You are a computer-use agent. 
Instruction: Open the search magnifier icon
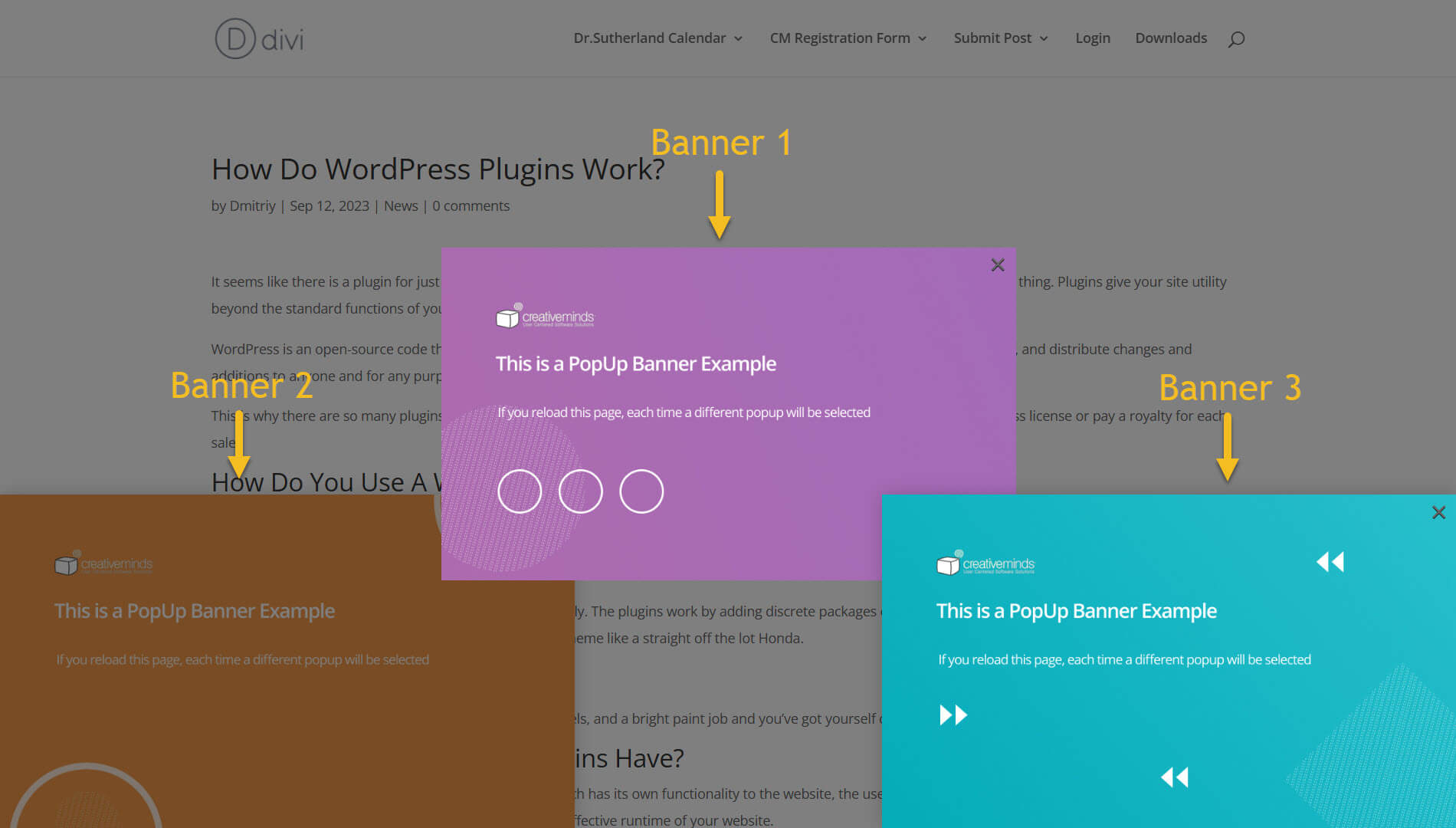(1236, 39)
